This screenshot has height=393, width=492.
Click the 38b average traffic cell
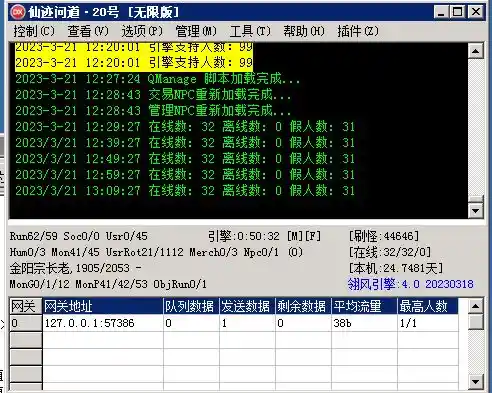pyautogui.click(x=364, y=323)
